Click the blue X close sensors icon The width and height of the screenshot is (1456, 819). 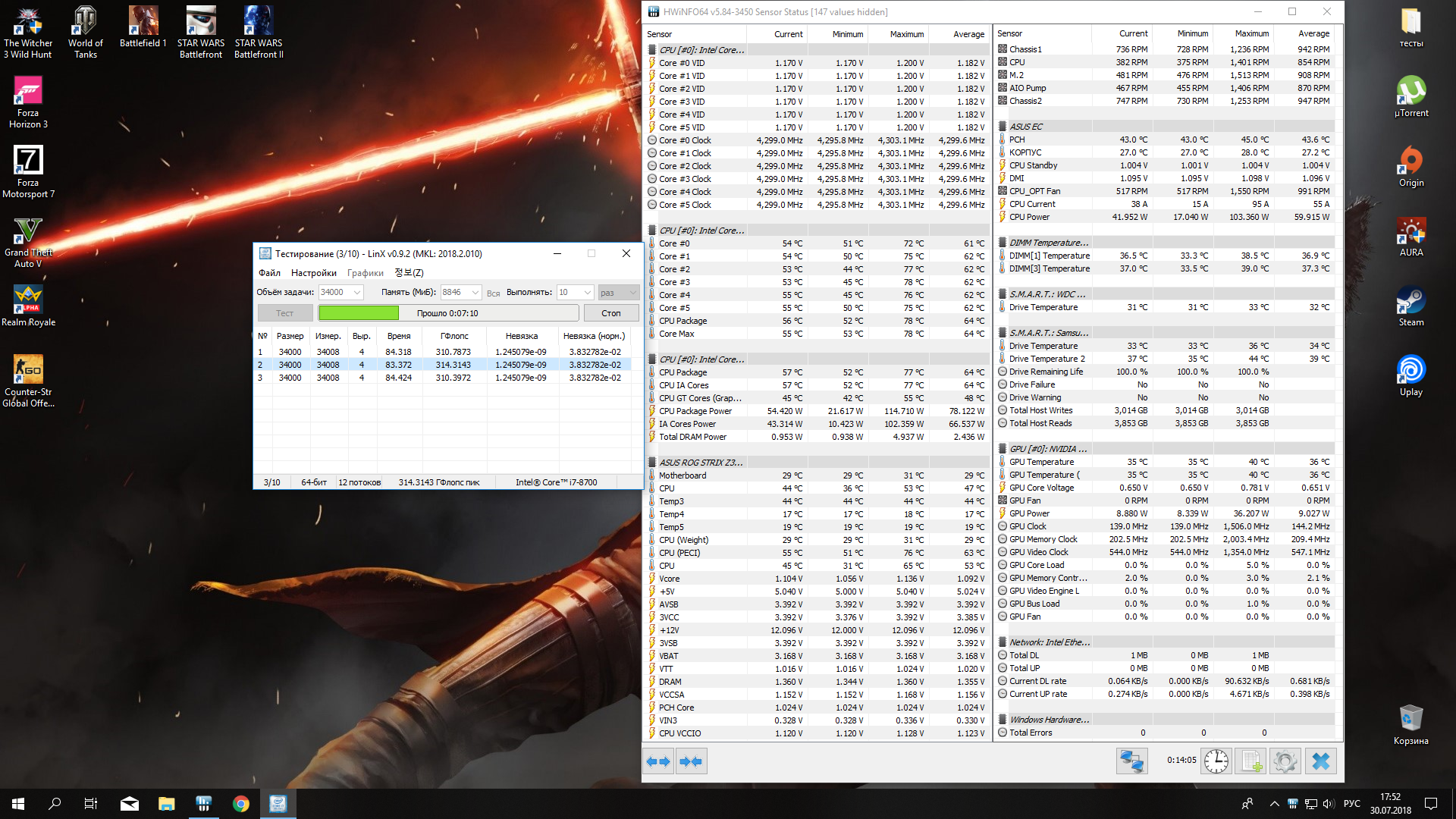(x=1320, y=761)
